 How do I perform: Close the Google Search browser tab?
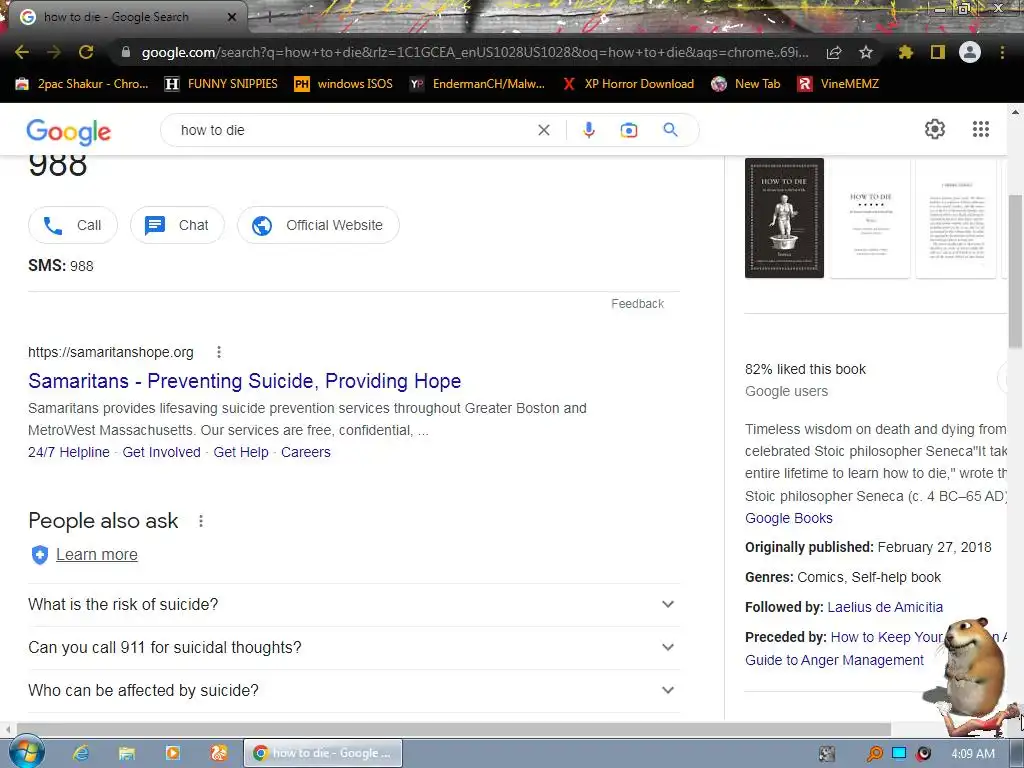(x=232, y=17)
